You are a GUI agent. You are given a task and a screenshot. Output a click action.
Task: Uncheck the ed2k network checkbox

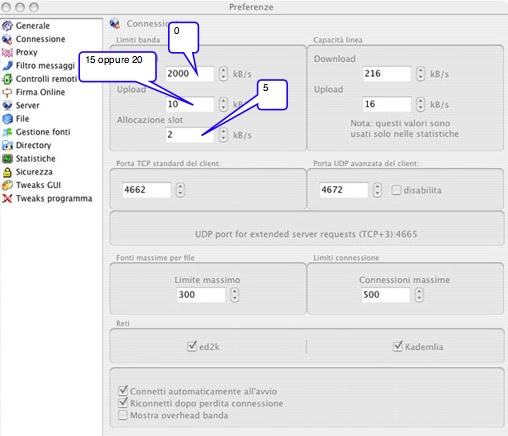tap(192, 346)
